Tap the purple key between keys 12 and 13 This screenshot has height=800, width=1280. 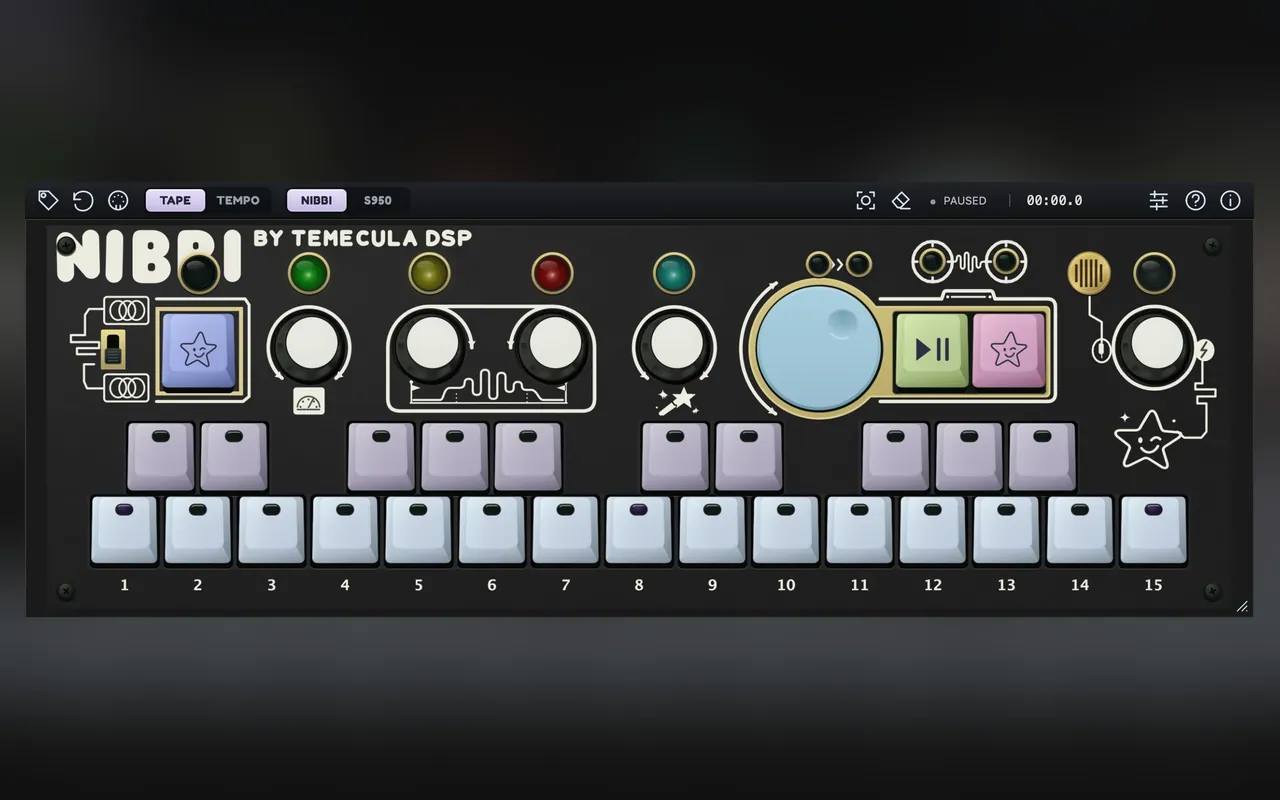(969, 456)
